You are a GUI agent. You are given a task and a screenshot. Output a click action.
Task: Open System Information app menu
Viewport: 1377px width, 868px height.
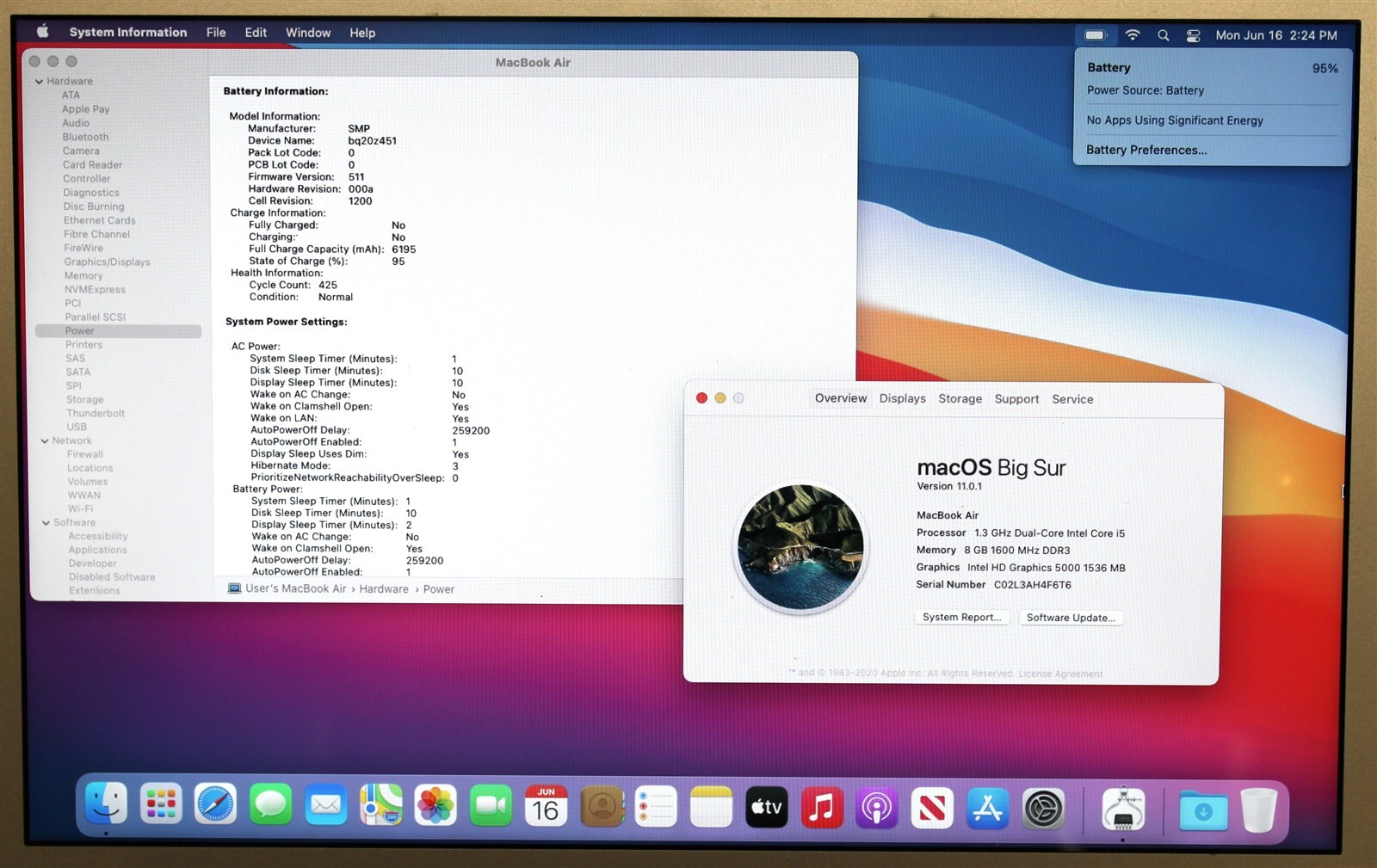click(x=128, y=32)
